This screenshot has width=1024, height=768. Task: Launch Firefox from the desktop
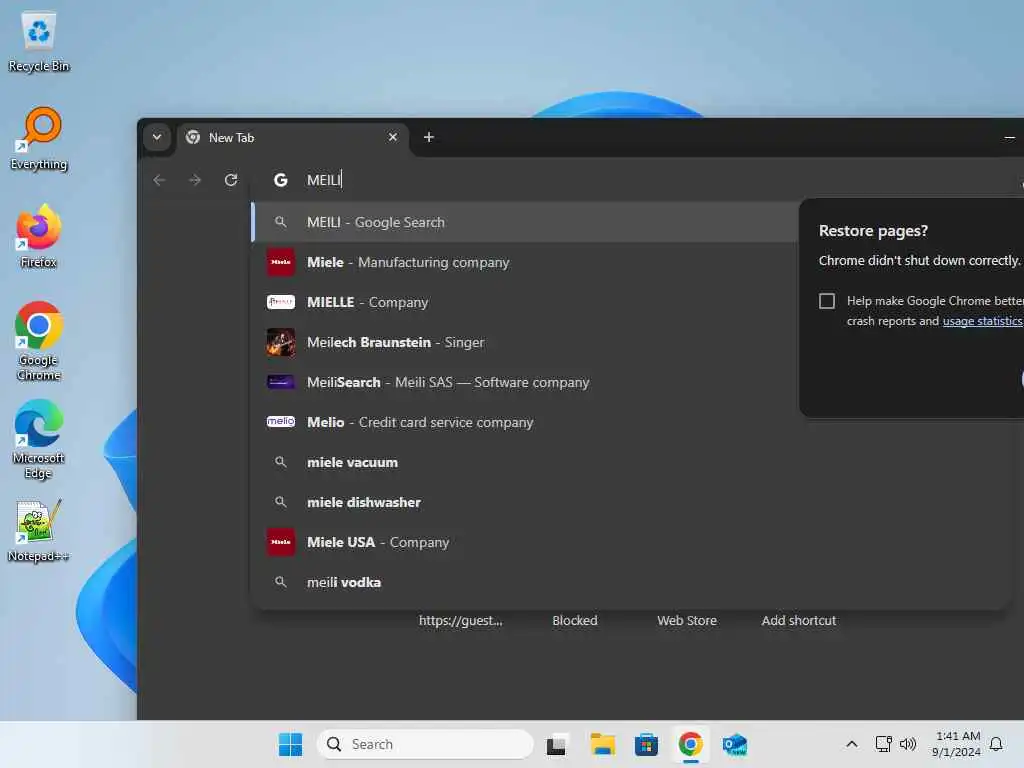(39, 236)
